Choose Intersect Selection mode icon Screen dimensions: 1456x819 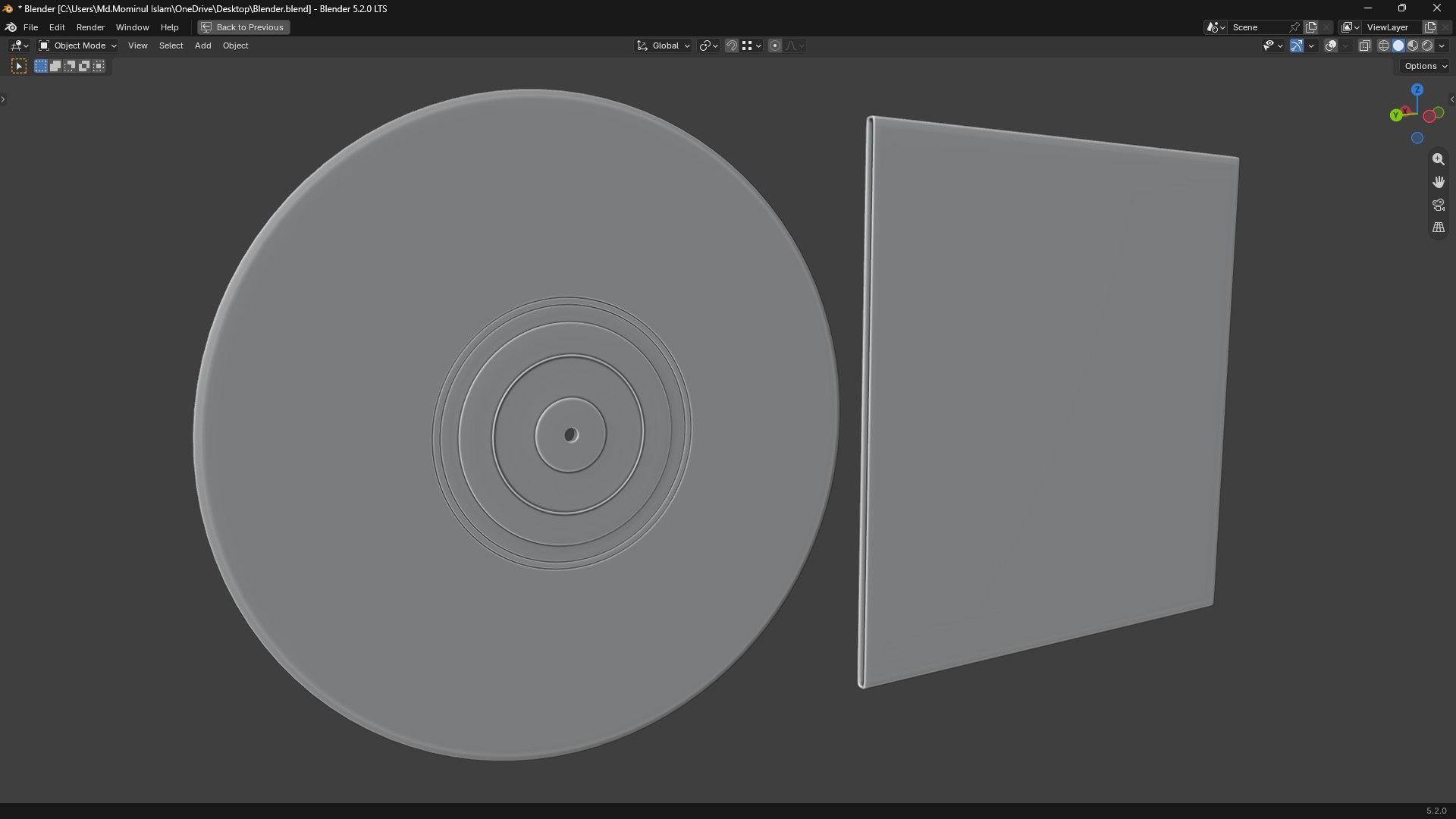point(99,67)
